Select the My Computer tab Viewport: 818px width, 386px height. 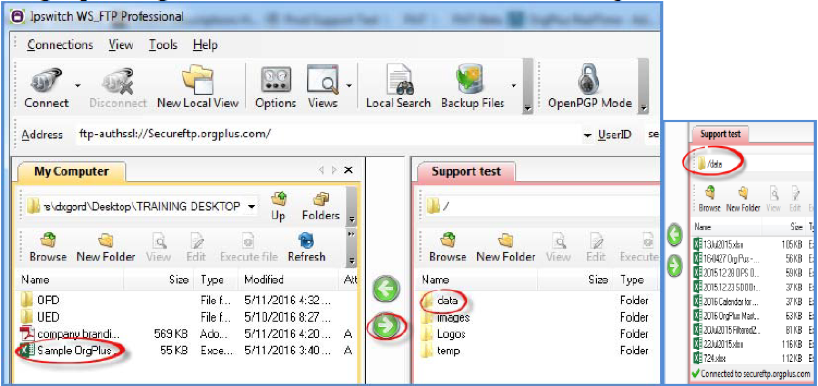tap(71, 172)
